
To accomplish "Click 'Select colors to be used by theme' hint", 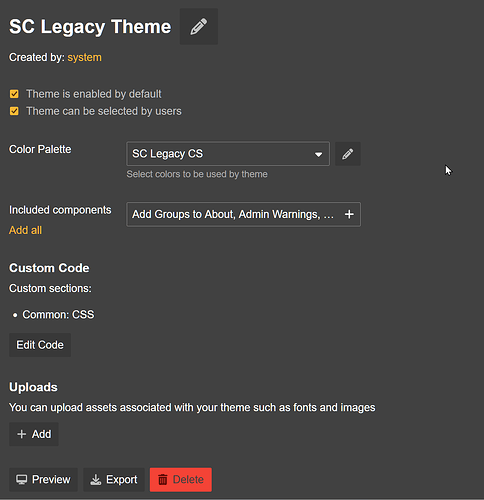I will [197, 174].
